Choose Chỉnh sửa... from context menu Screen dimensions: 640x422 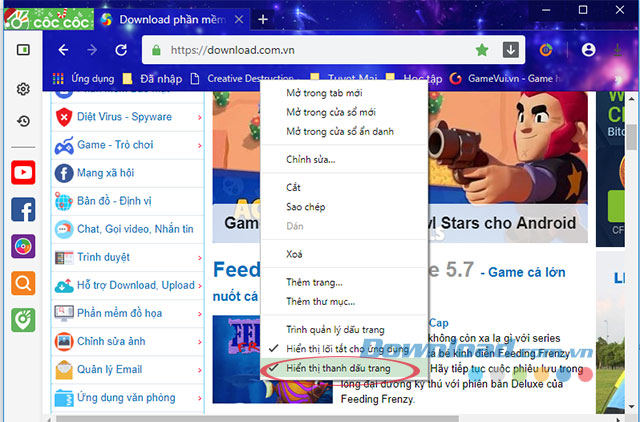coord(344,160)
